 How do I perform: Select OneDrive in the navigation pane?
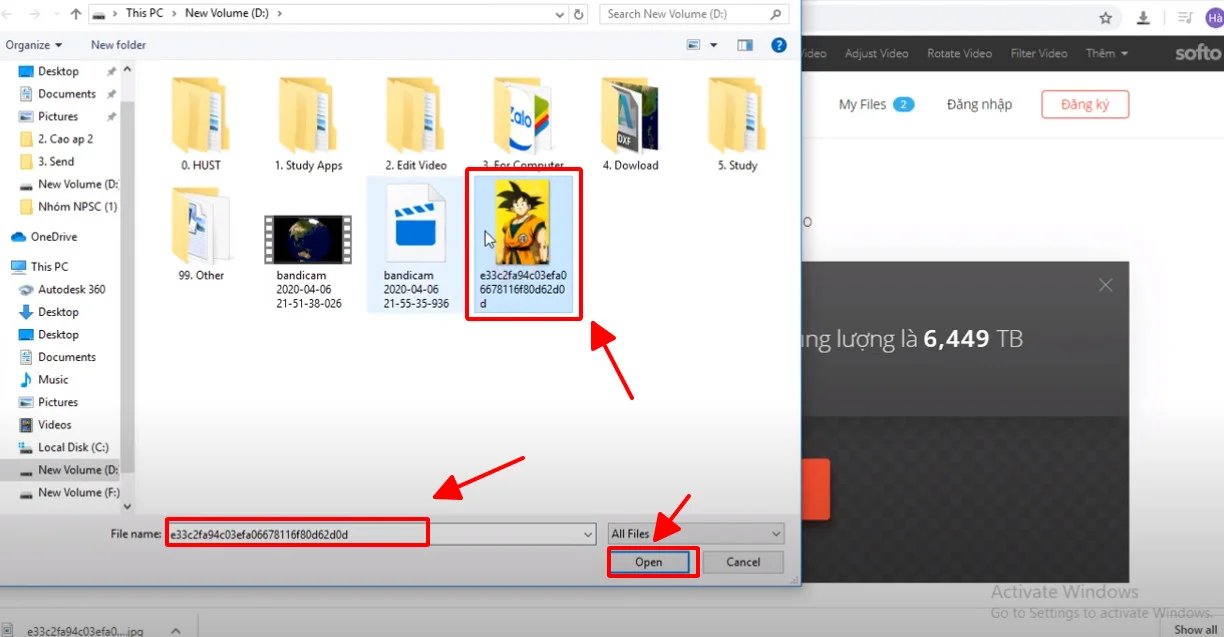[53, 237]
